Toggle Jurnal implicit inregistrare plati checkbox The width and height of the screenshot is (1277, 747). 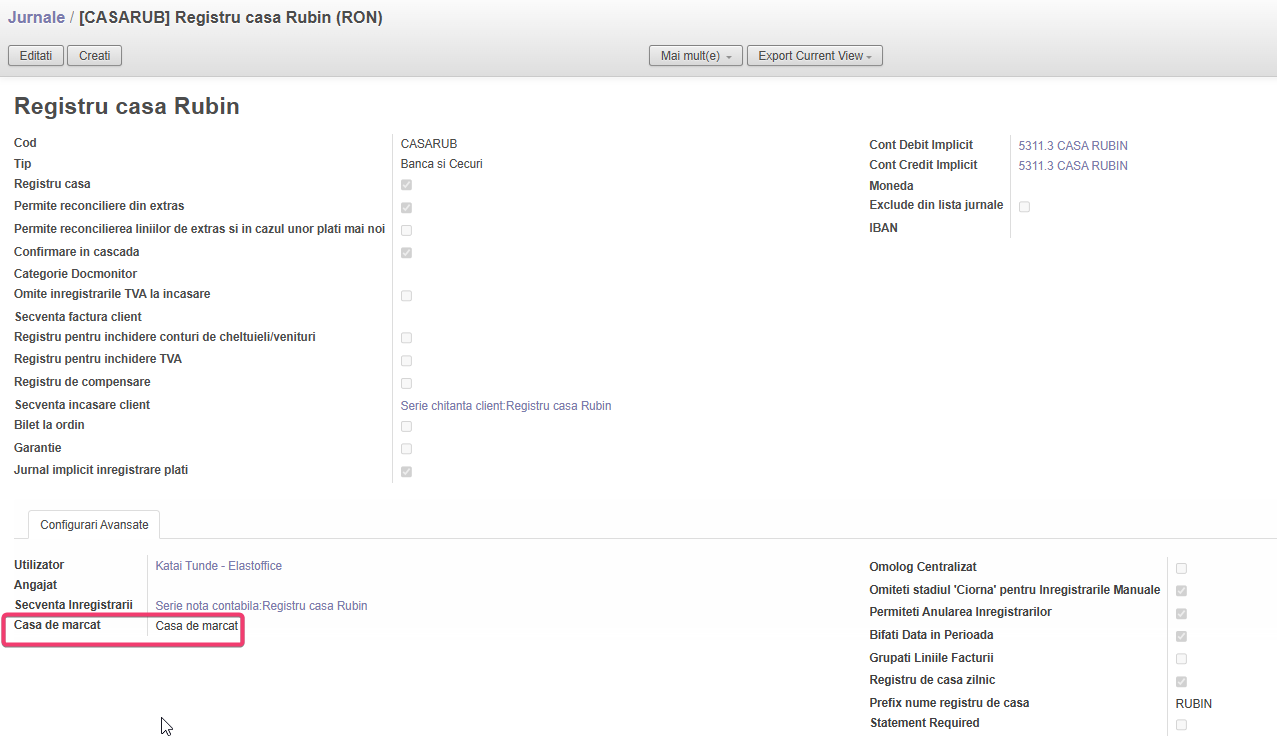(406, 472)
